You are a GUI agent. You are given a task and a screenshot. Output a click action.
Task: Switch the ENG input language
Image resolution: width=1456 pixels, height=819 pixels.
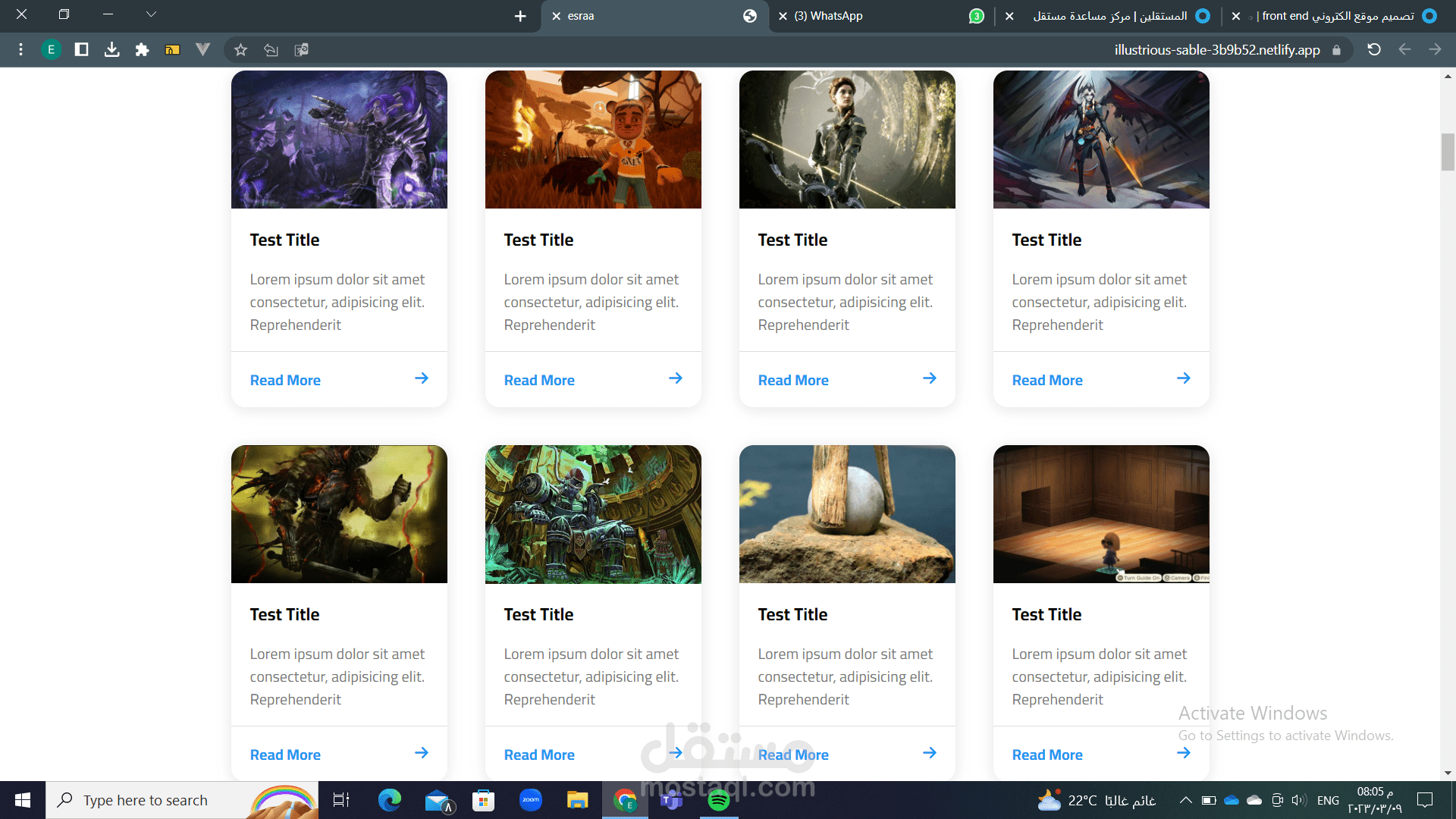pos(1328,800)
